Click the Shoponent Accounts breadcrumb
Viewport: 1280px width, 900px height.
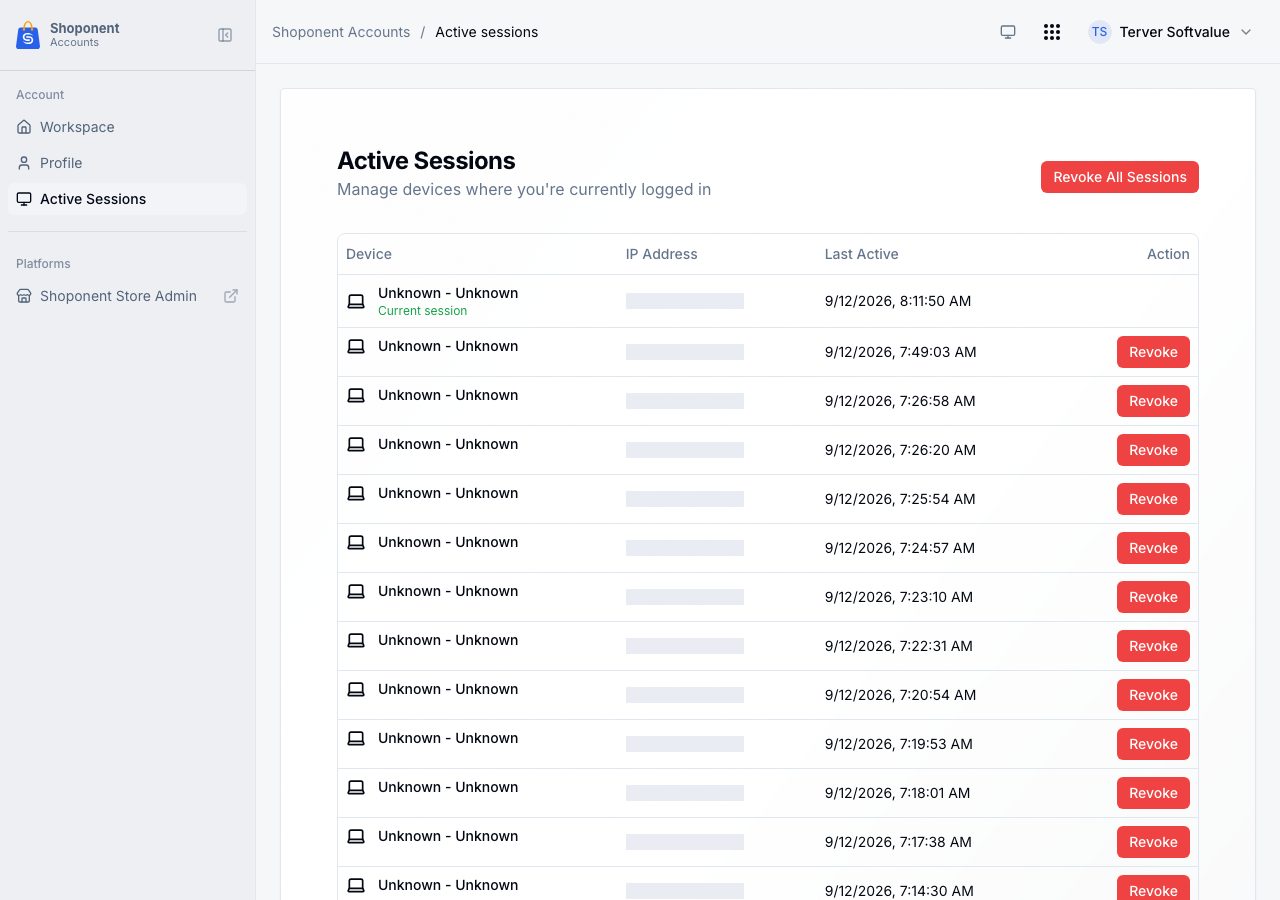pos(341,32)
